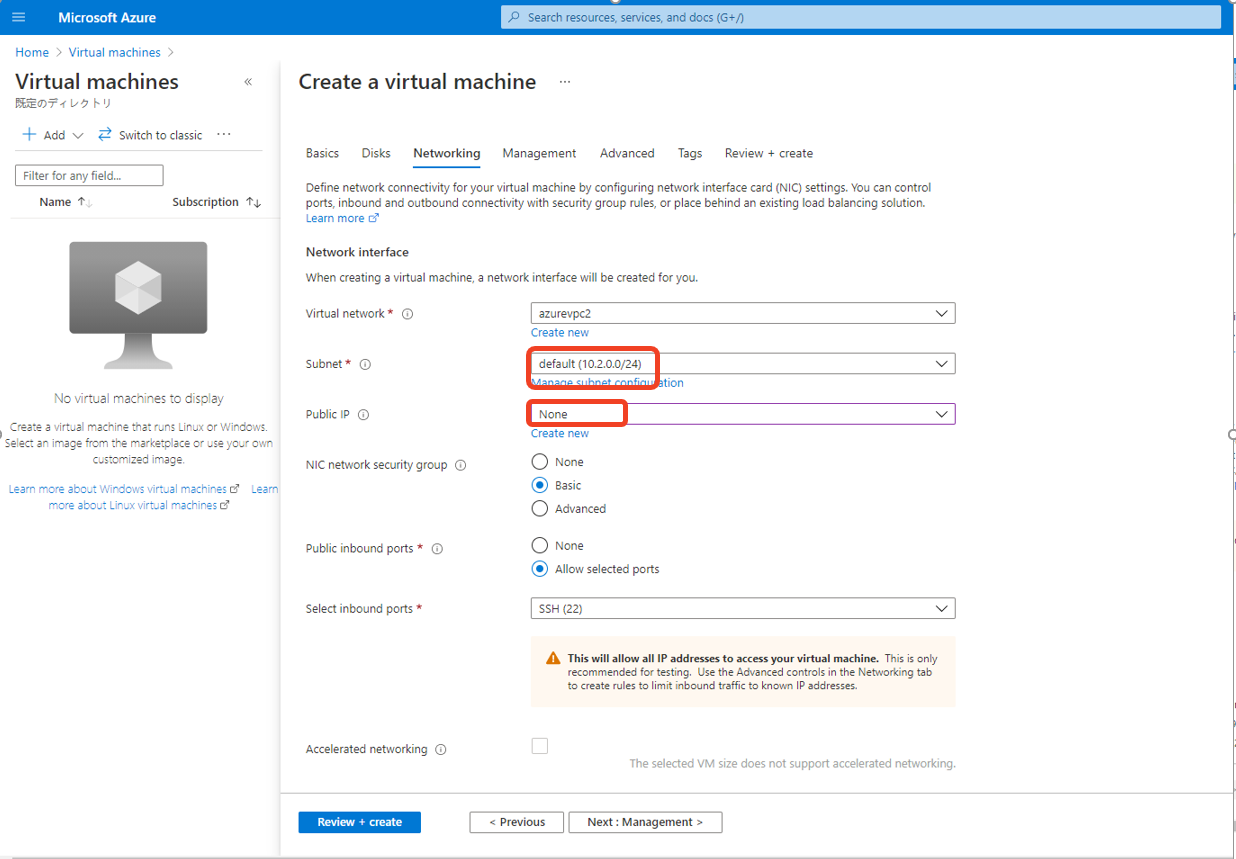Select the Networking tab
The height and width of the screenshot is (859, 1236).
tap(447, 153)
